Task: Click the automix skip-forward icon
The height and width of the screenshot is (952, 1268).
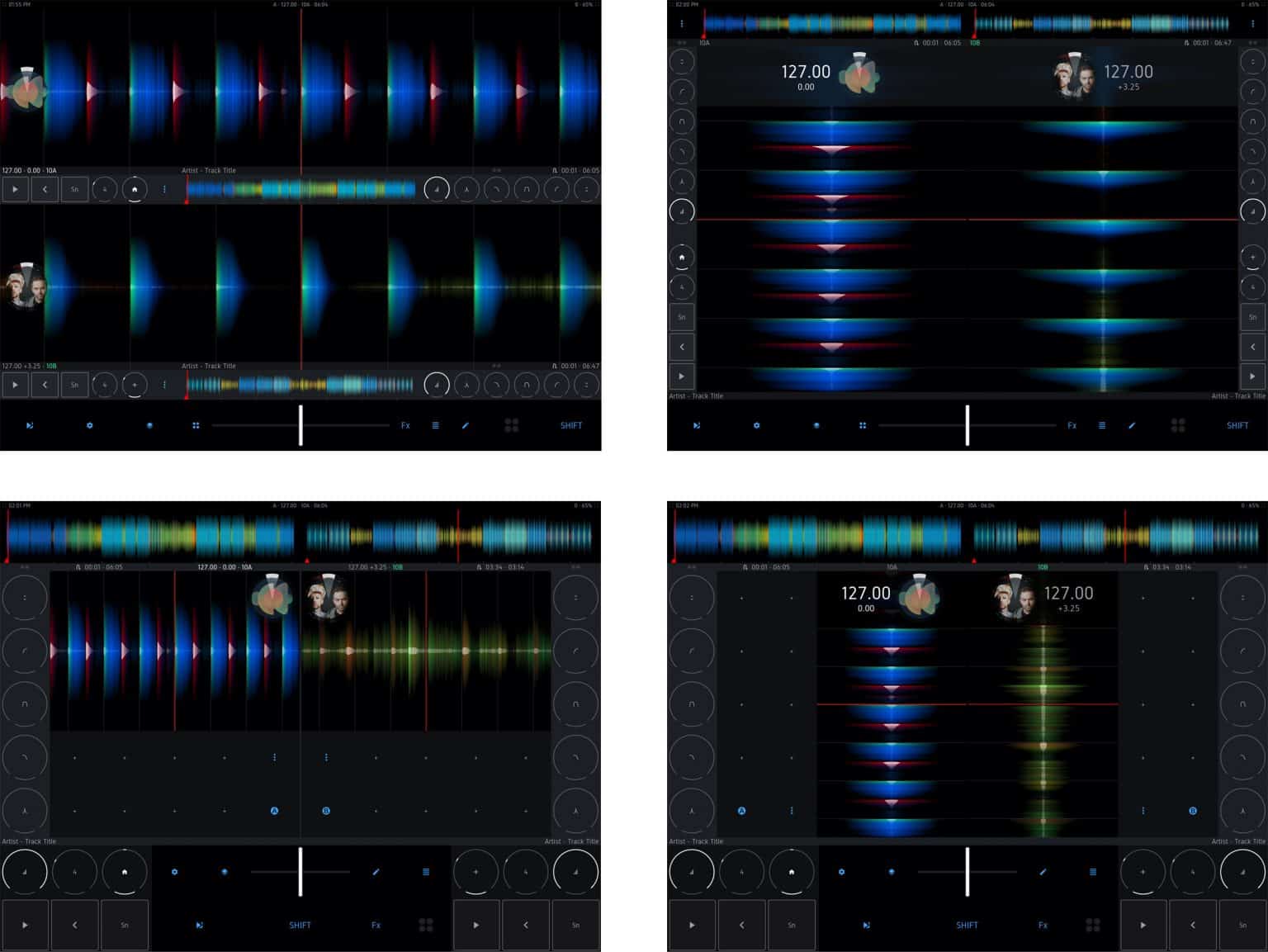Action: coord(31,425)
